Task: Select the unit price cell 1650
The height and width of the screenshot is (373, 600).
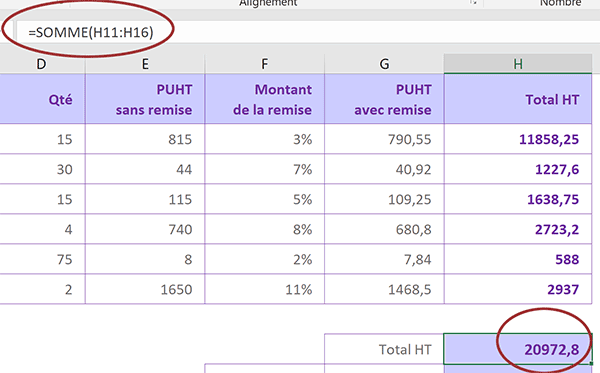Action: click(x=145, y=289)
